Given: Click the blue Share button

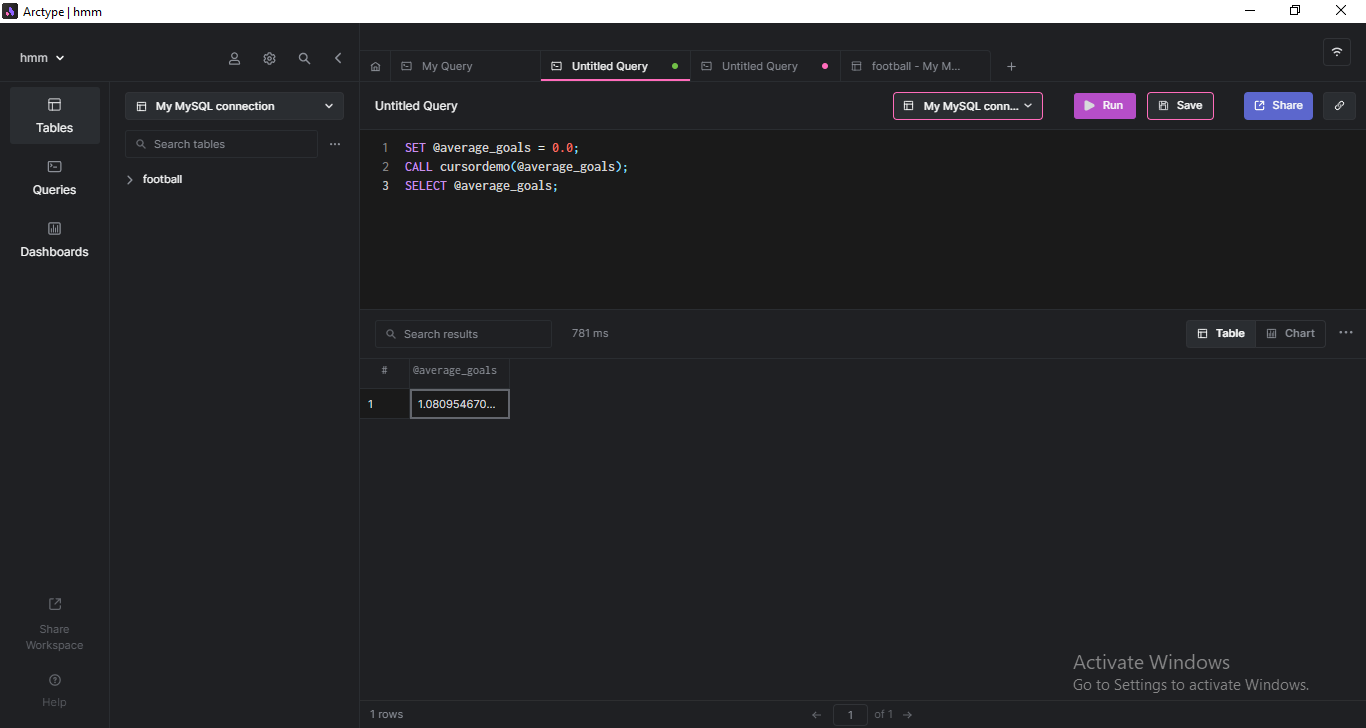Looking at the screenshot, I should [1278, 106].
